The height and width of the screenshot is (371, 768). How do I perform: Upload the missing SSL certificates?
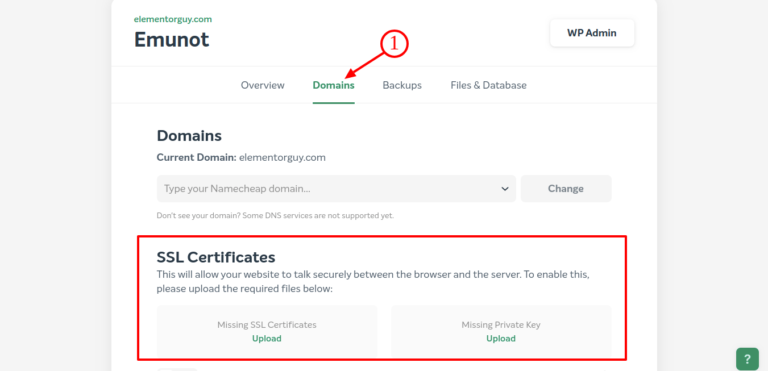[x=267, y=339]
